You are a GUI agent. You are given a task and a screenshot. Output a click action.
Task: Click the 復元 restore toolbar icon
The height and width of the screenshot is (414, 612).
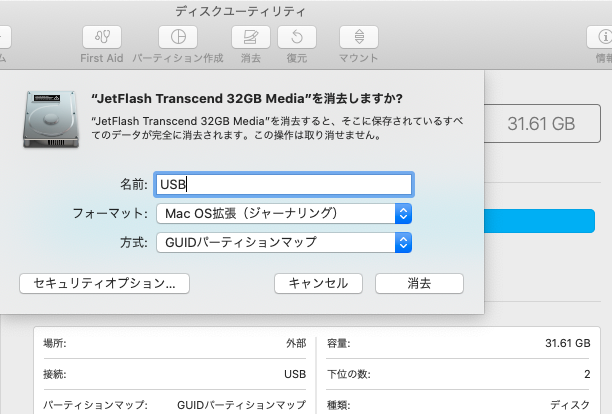[x=297, y=37]
